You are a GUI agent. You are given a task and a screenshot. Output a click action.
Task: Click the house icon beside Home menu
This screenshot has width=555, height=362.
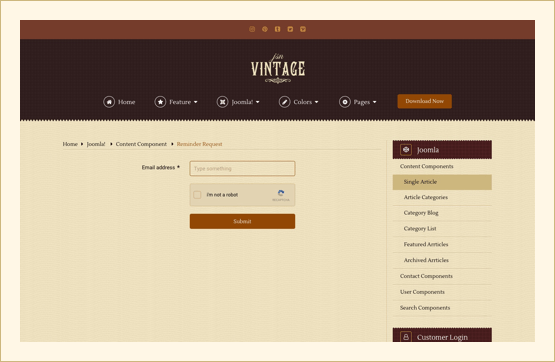pos(109,102)
